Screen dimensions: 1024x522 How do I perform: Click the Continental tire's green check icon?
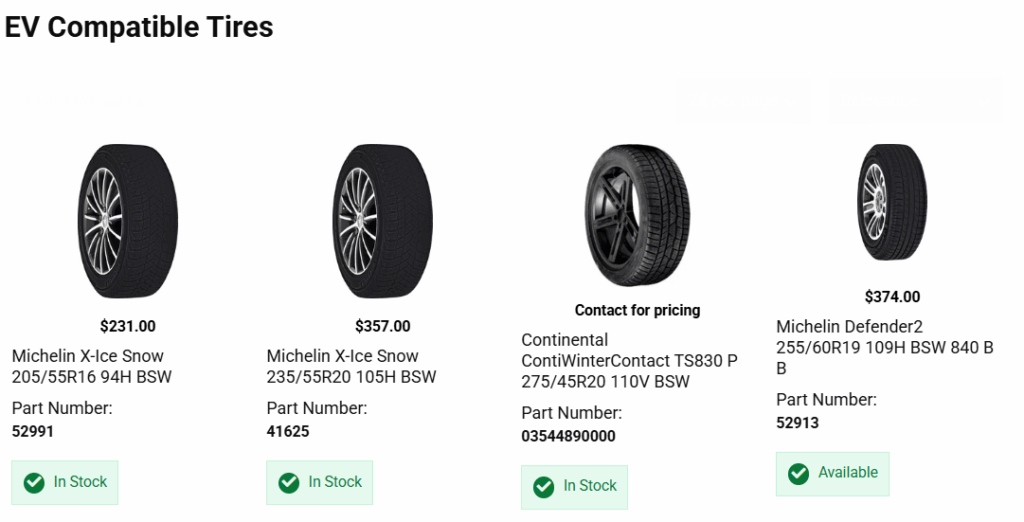point(544,487)
